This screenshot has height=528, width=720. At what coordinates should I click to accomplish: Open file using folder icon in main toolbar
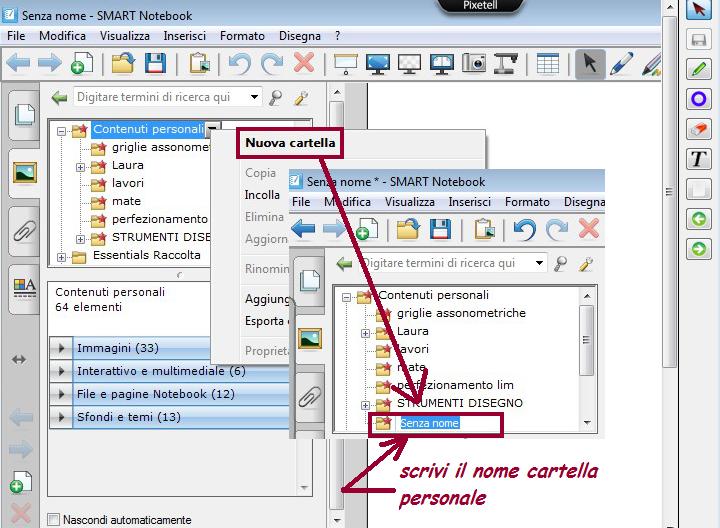click(x=123, y=63)
